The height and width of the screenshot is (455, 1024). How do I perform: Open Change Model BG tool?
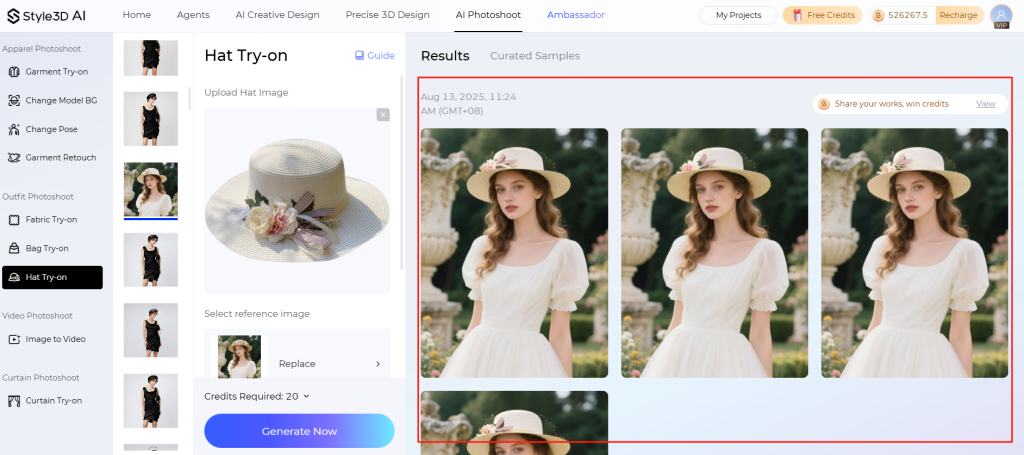pyautogui.click(x=53, y=101)
